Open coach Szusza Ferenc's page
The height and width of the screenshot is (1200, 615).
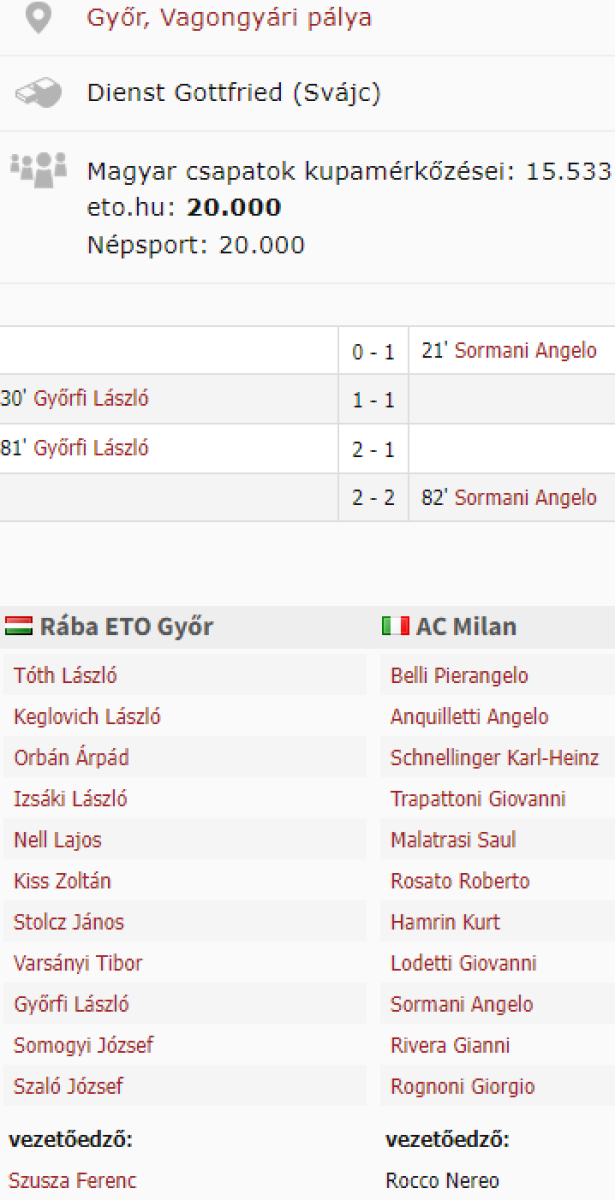click(x=73, y=1181)
